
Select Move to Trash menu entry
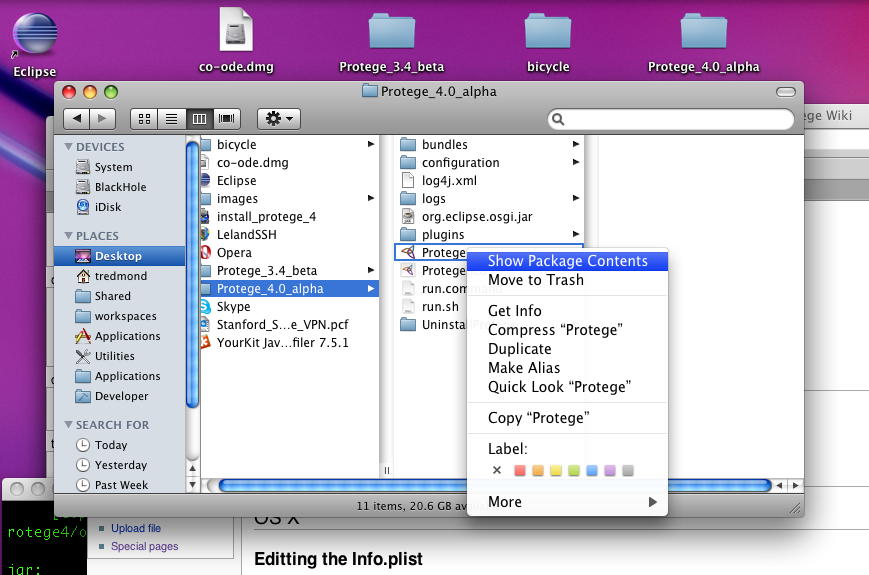[x=535, y=280]
